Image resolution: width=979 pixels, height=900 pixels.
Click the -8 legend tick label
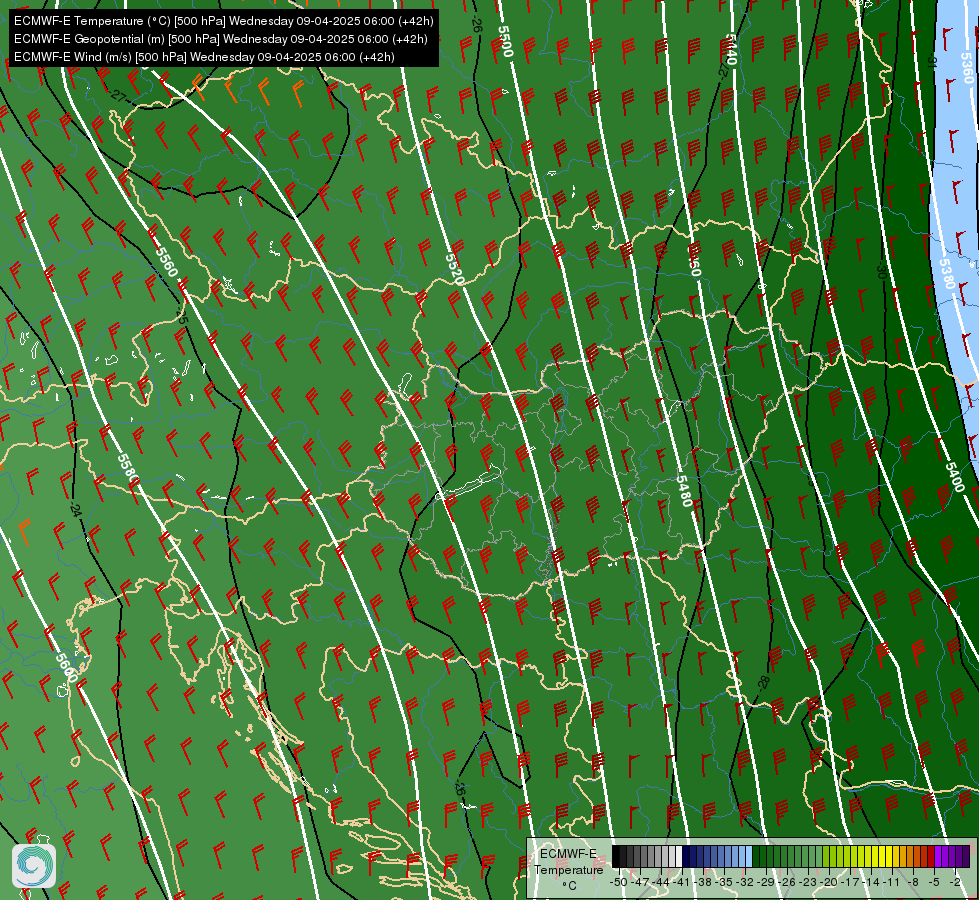[x=913, y=883]
